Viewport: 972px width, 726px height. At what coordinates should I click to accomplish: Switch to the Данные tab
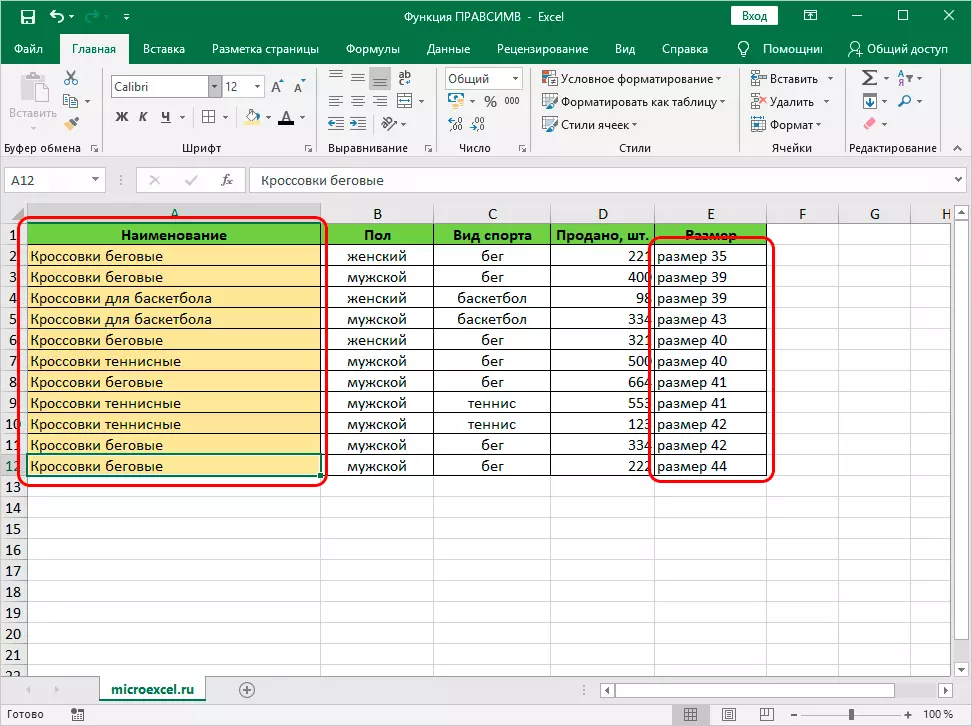point(448,49)
